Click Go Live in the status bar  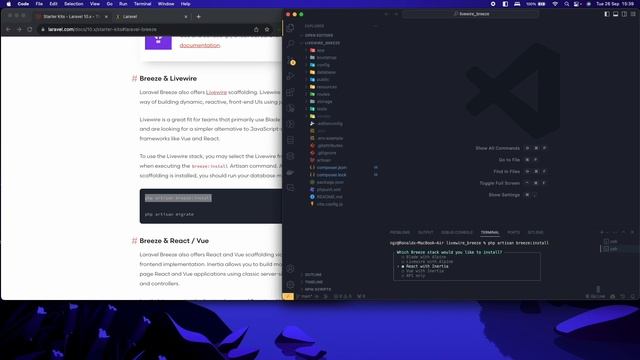tap(596, 296)
